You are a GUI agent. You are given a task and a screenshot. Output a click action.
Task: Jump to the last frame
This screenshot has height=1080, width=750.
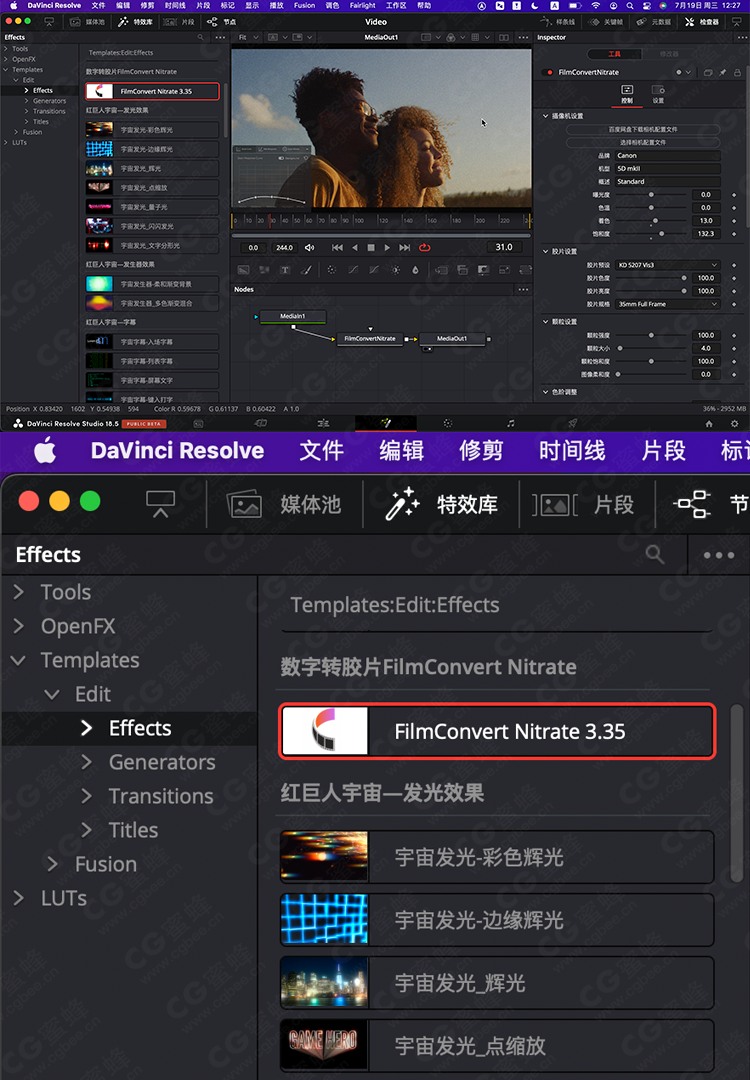coord(405,247)
